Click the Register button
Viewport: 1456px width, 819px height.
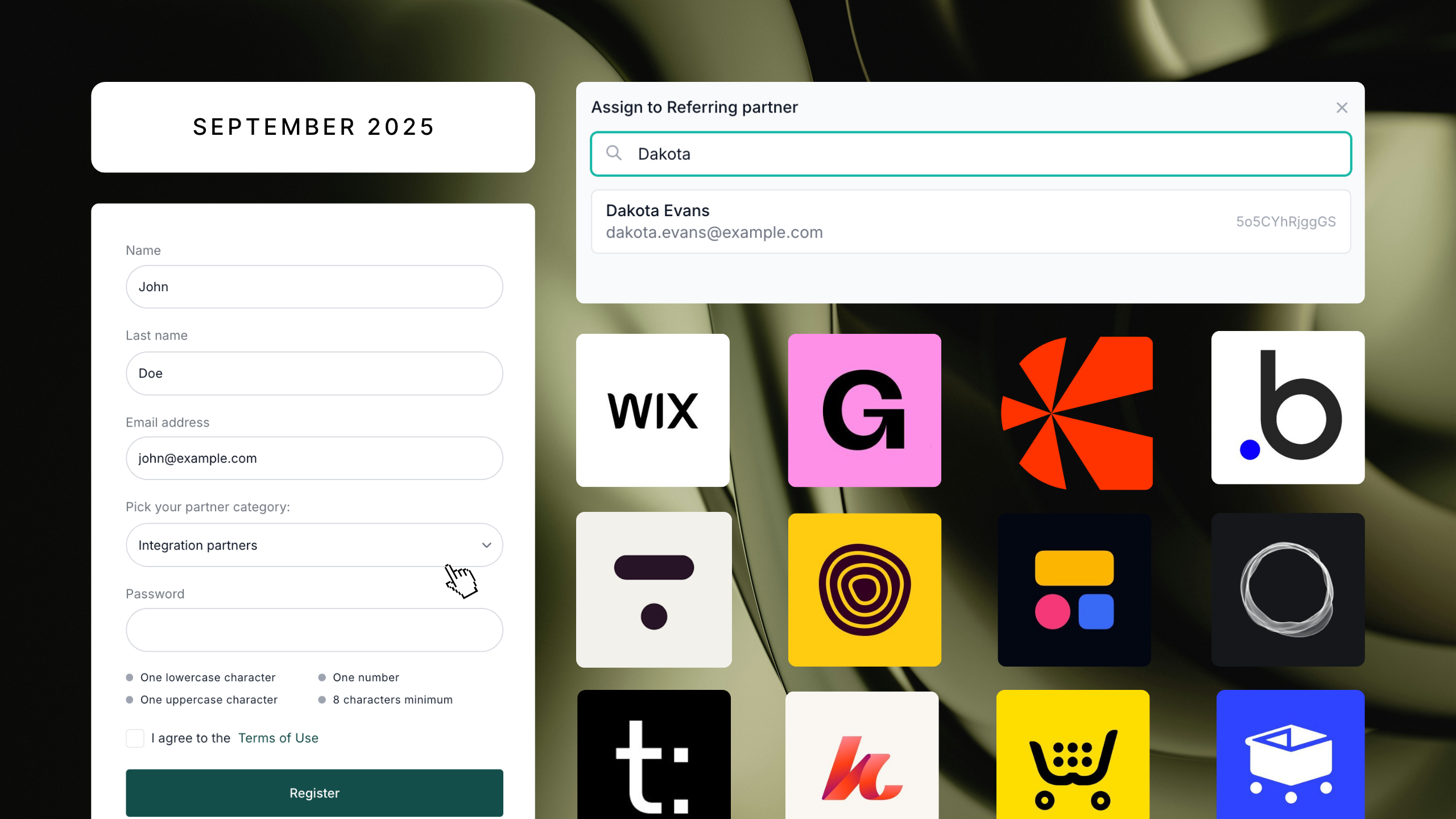pos(314,793)
